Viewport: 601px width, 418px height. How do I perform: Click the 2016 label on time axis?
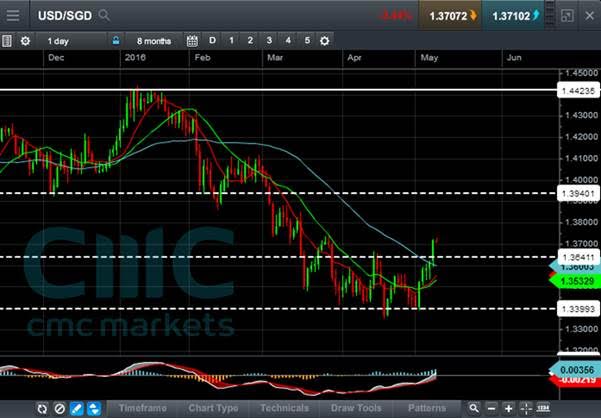tap(135, 58)
